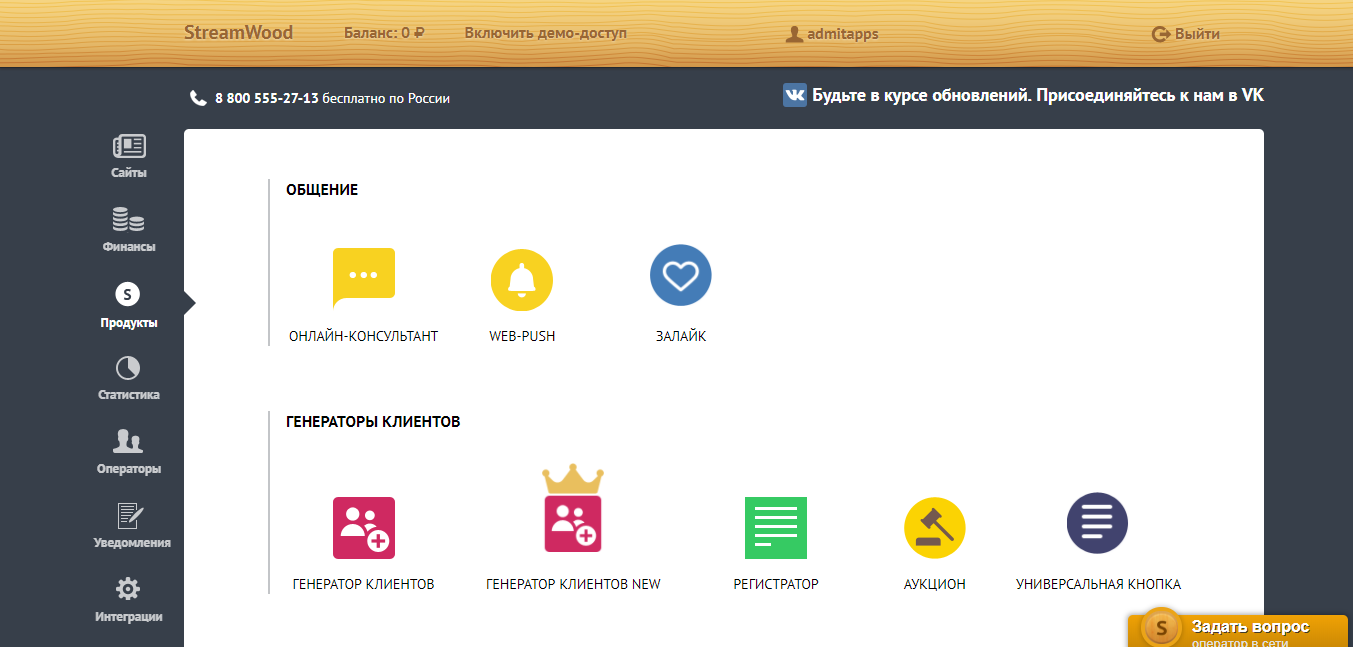Click the Операторы menu label
The height and width of the screenshot is (647, 1353).
(x=129, y=469)
